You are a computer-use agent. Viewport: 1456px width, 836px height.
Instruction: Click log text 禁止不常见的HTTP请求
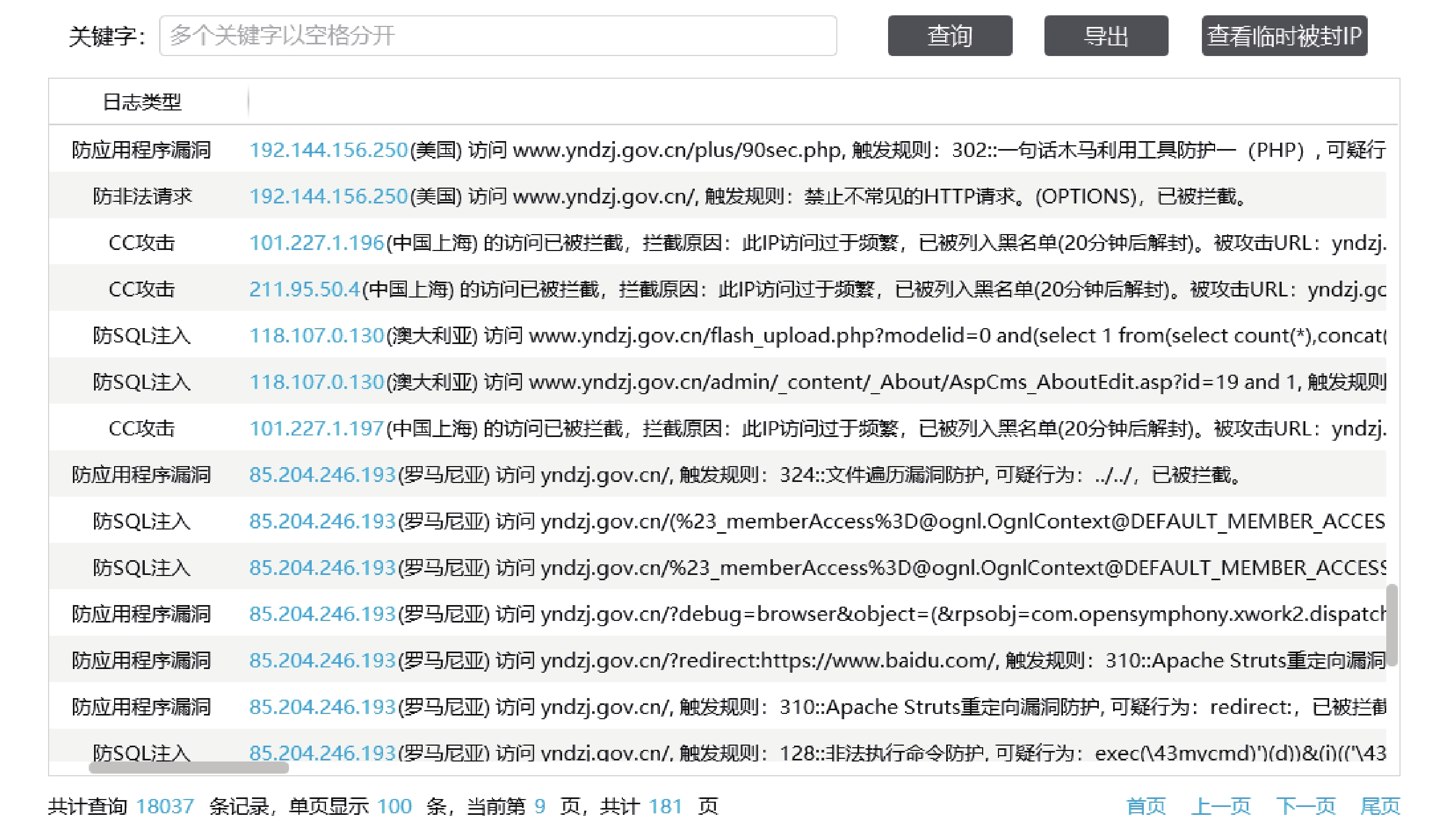(x=910, y=197)
